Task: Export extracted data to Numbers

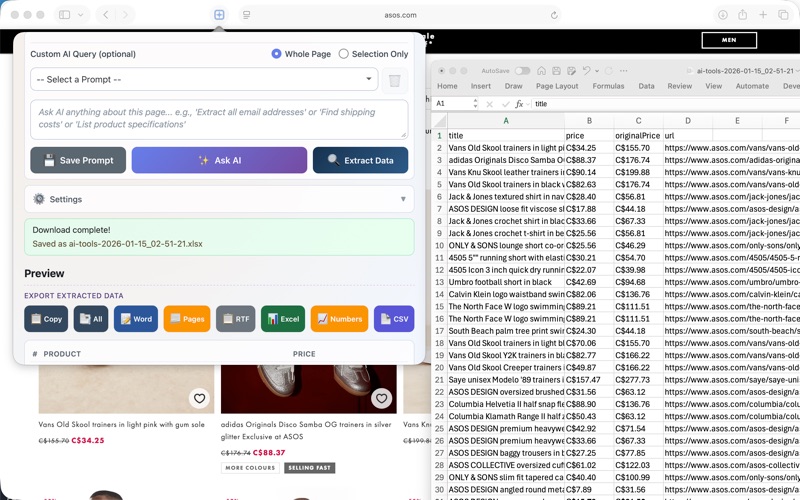Action: tap(339, 319)
